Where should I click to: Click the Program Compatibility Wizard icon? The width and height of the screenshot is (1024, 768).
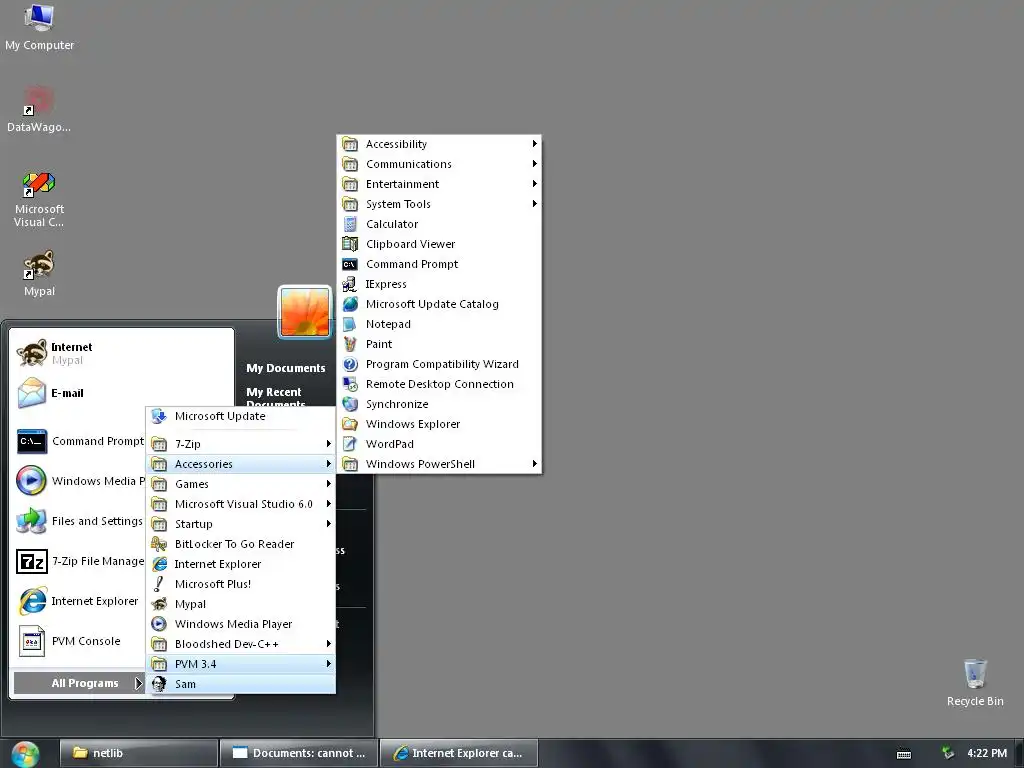350,364
